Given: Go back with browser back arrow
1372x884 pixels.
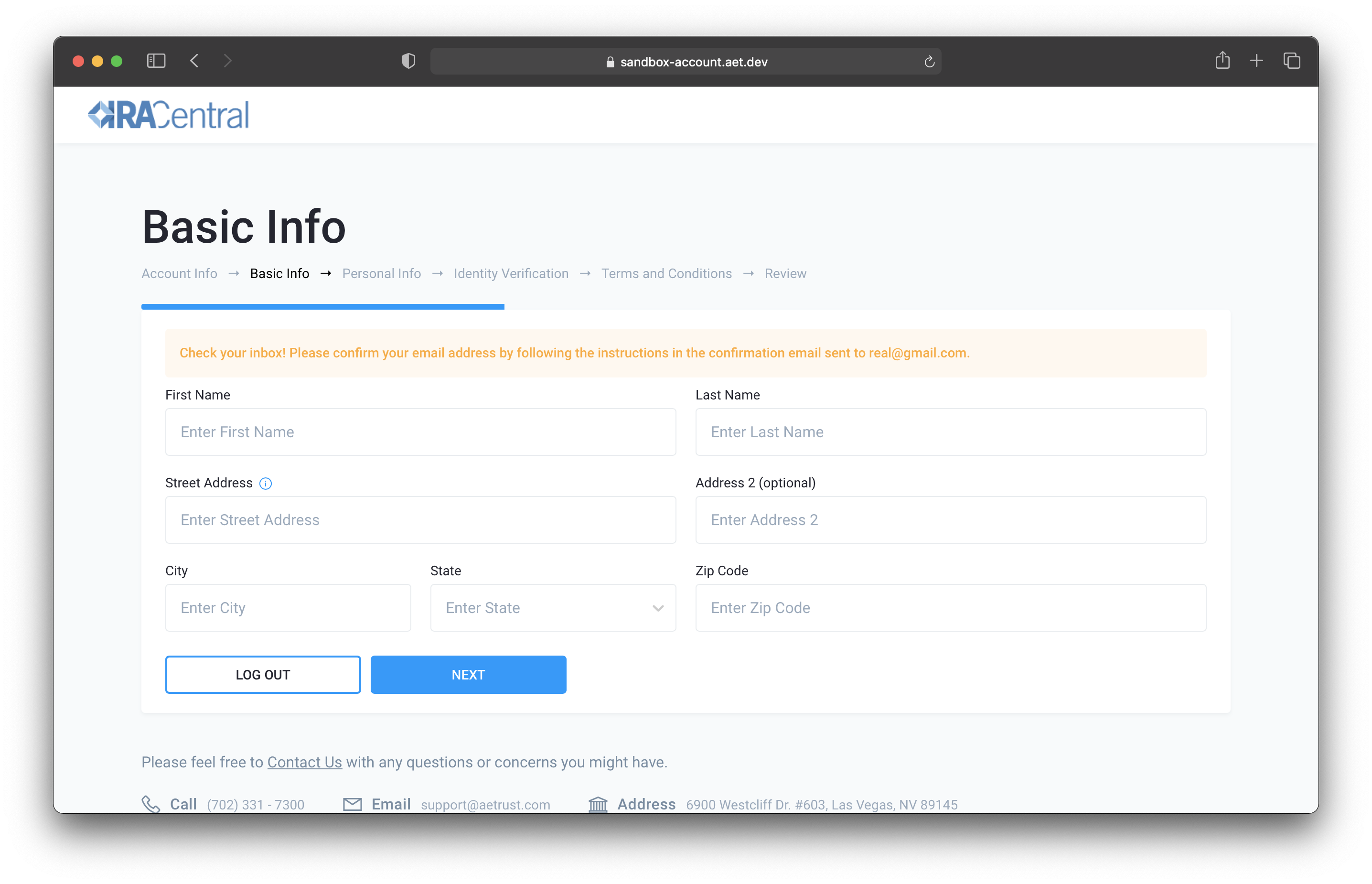Looking at the screenshot, I should (194, 61).
